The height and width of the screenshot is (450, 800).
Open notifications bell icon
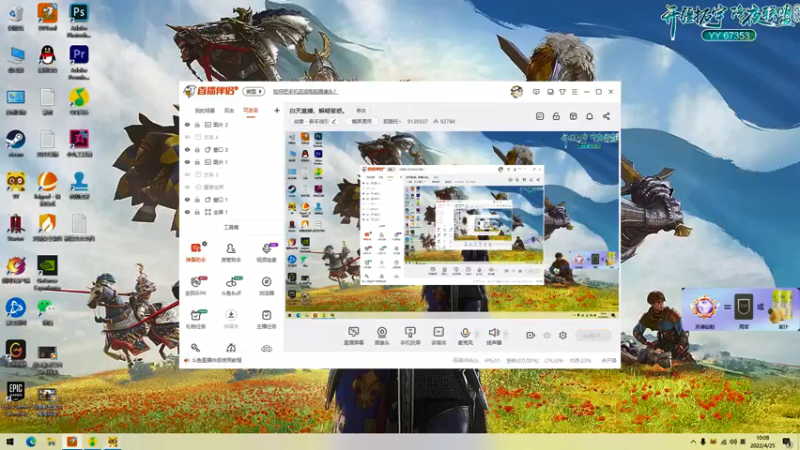[x=589, y=116]
